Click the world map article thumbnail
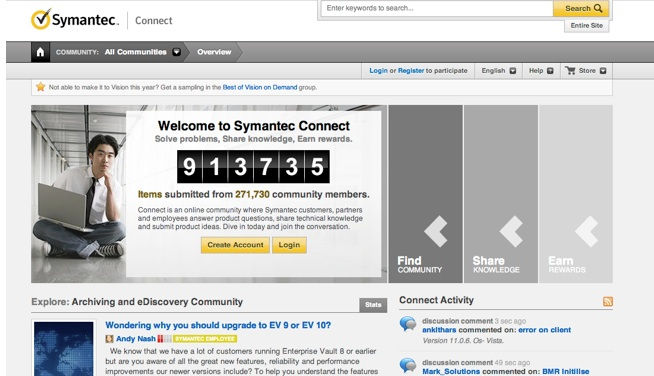 (64, 348)
